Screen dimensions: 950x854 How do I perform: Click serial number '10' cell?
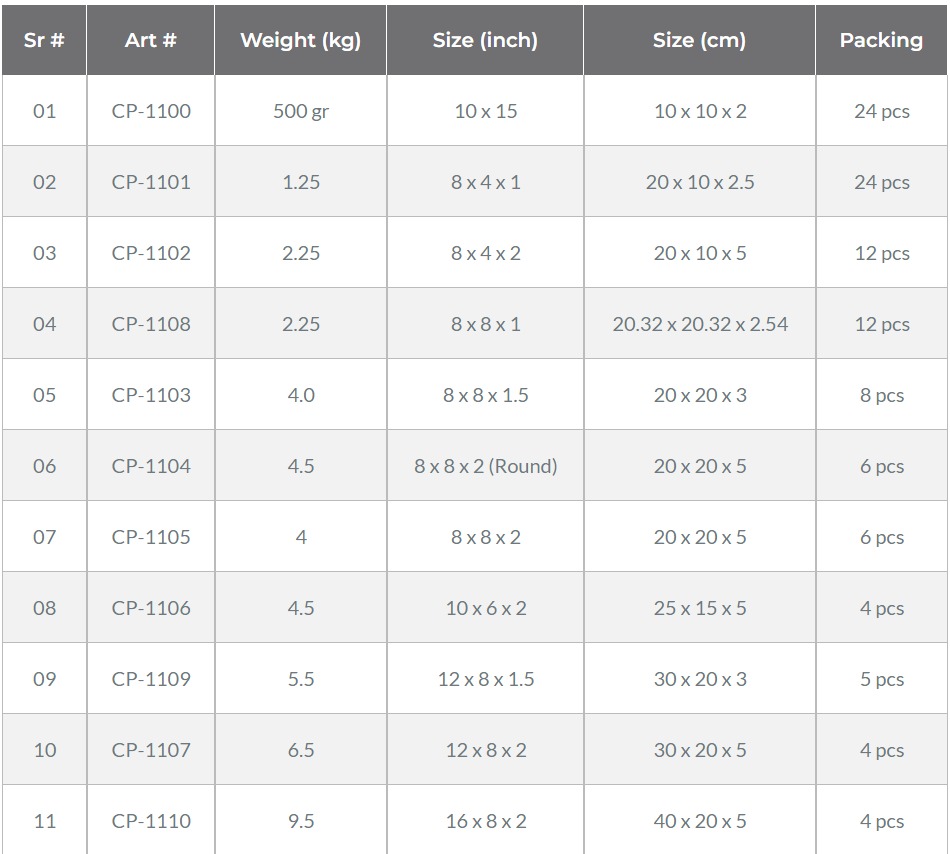click(x=44, y=750)
